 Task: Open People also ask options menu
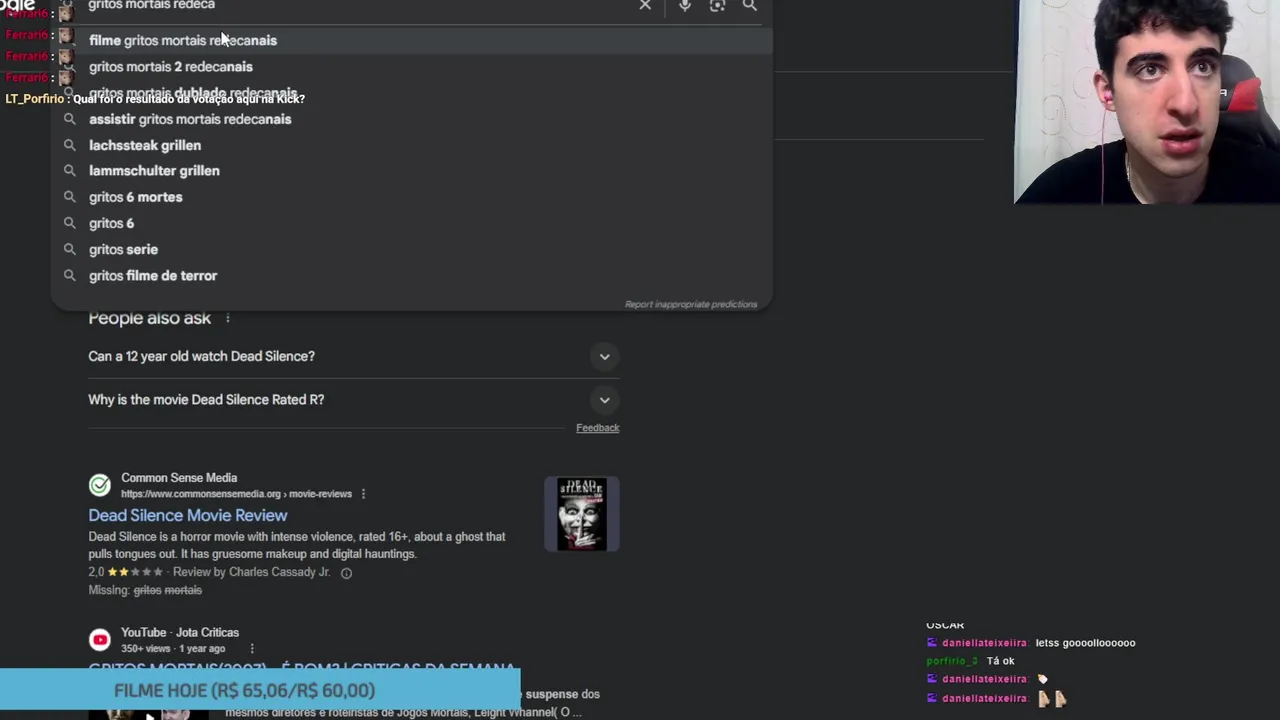click(x=228, y=318)
